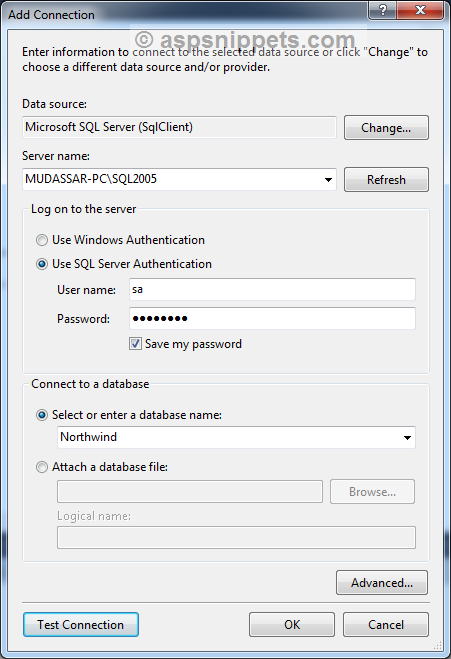Screen dimensions: 451x659
Task: Choose Select or enter a database name
Action: click(x=42, y=415)
